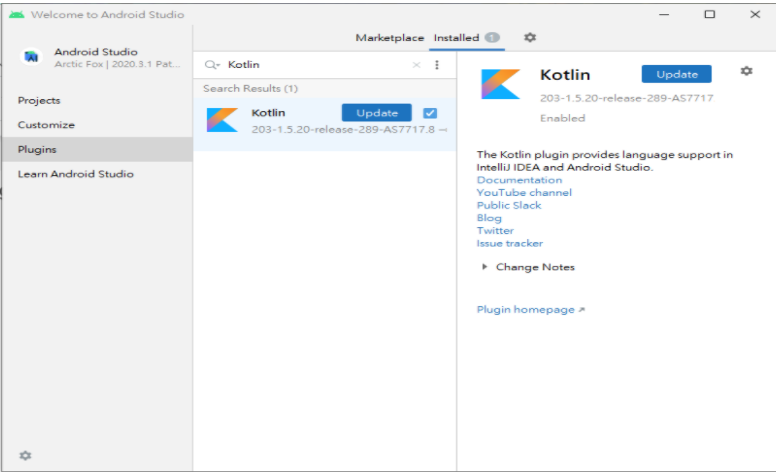Open the Twitter link
The width and height of the screenshot is (782, 472).
tap(495, 231)
